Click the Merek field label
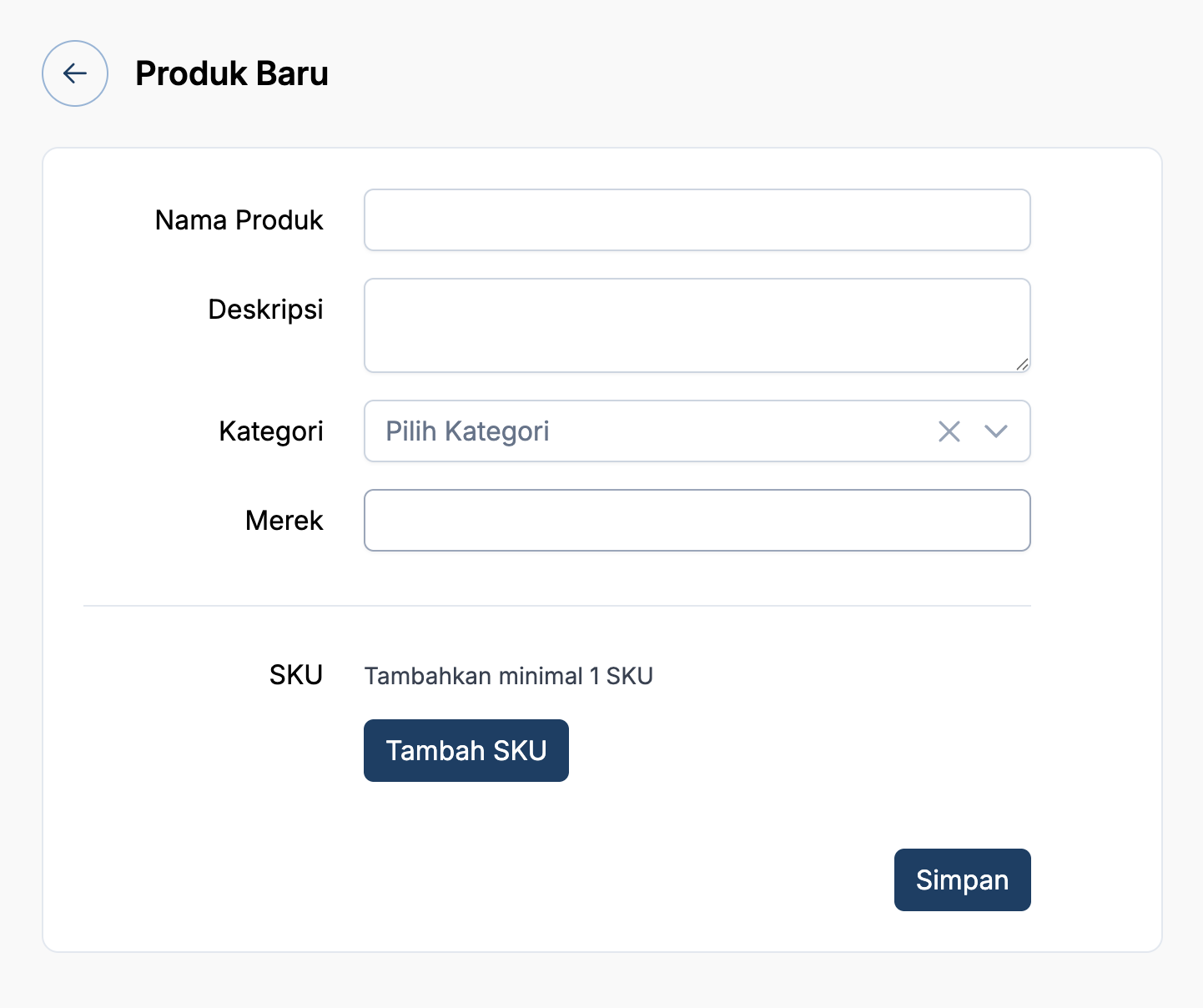This screenshot has width=1203, height=1008. pos(284,521)
